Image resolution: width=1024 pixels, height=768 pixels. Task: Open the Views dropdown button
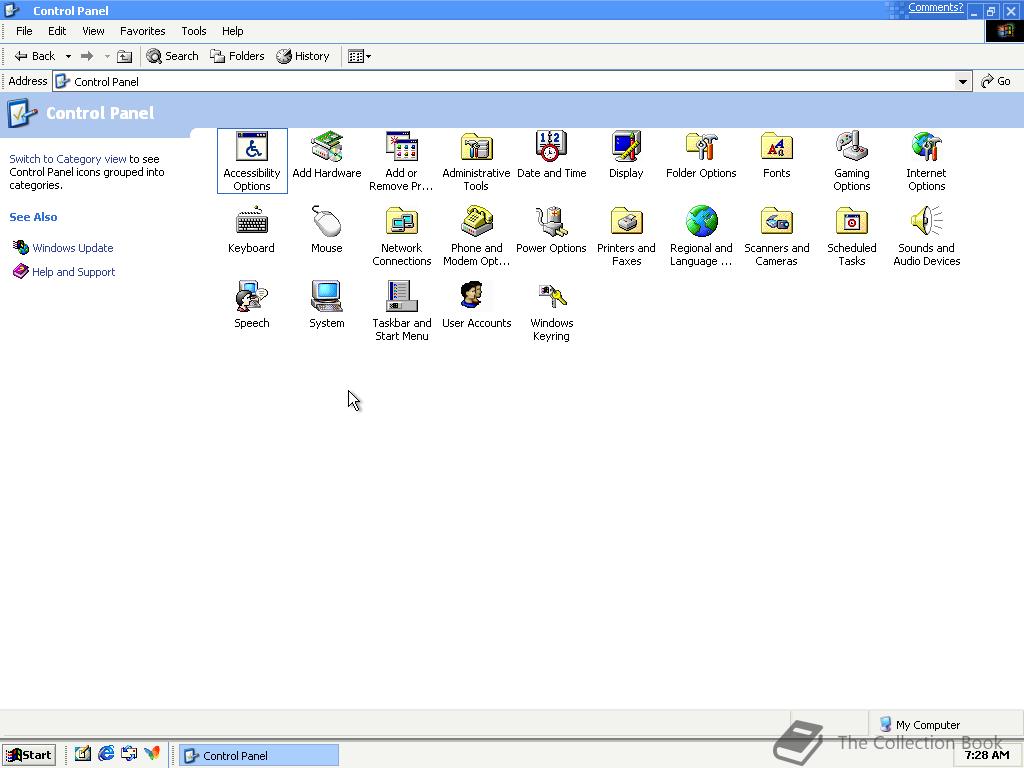(x=359, y=56)
